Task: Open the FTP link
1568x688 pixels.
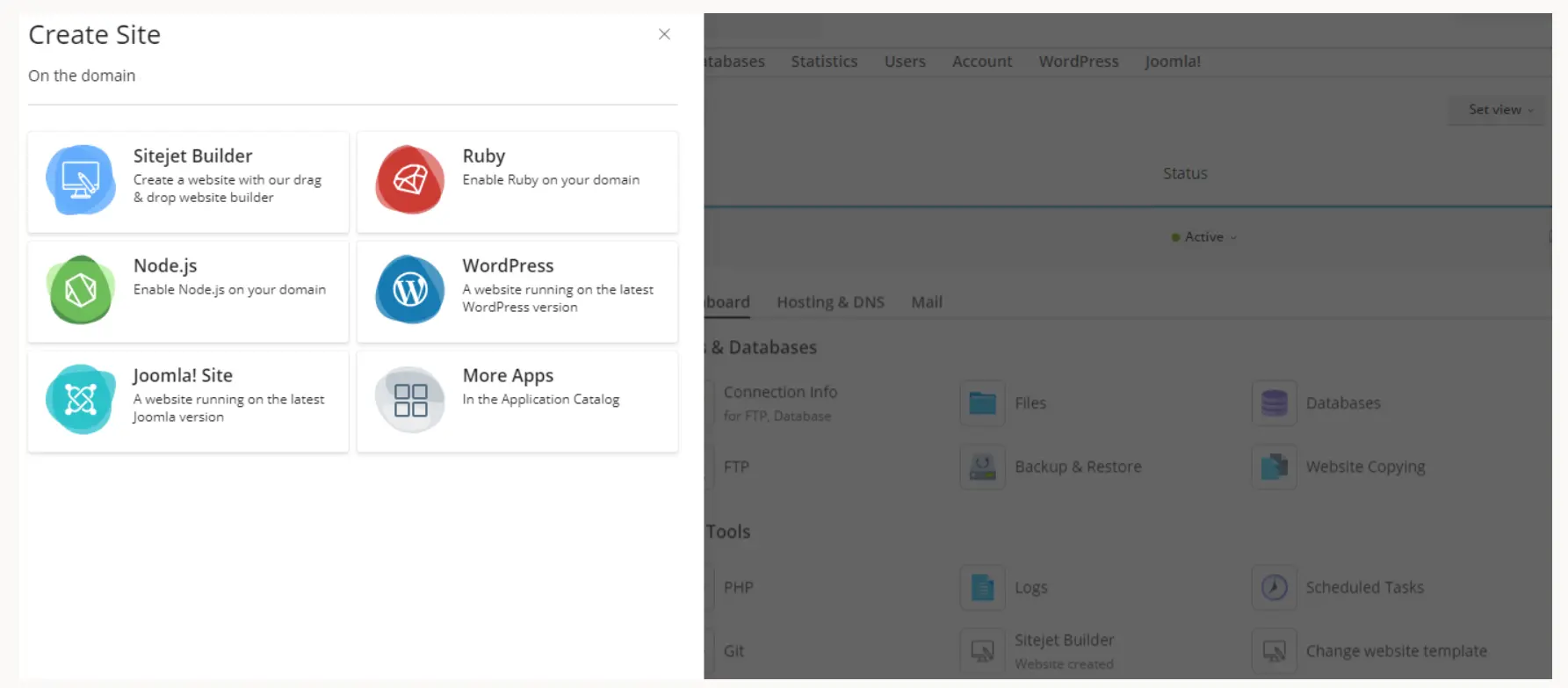Action: 736,467
